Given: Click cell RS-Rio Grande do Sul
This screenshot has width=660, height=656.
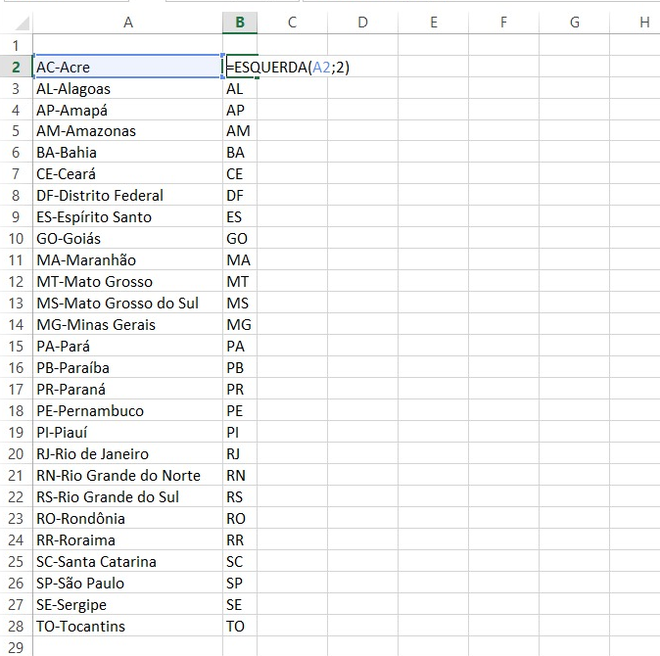Looking at the screenshot, I should (128, 496).
